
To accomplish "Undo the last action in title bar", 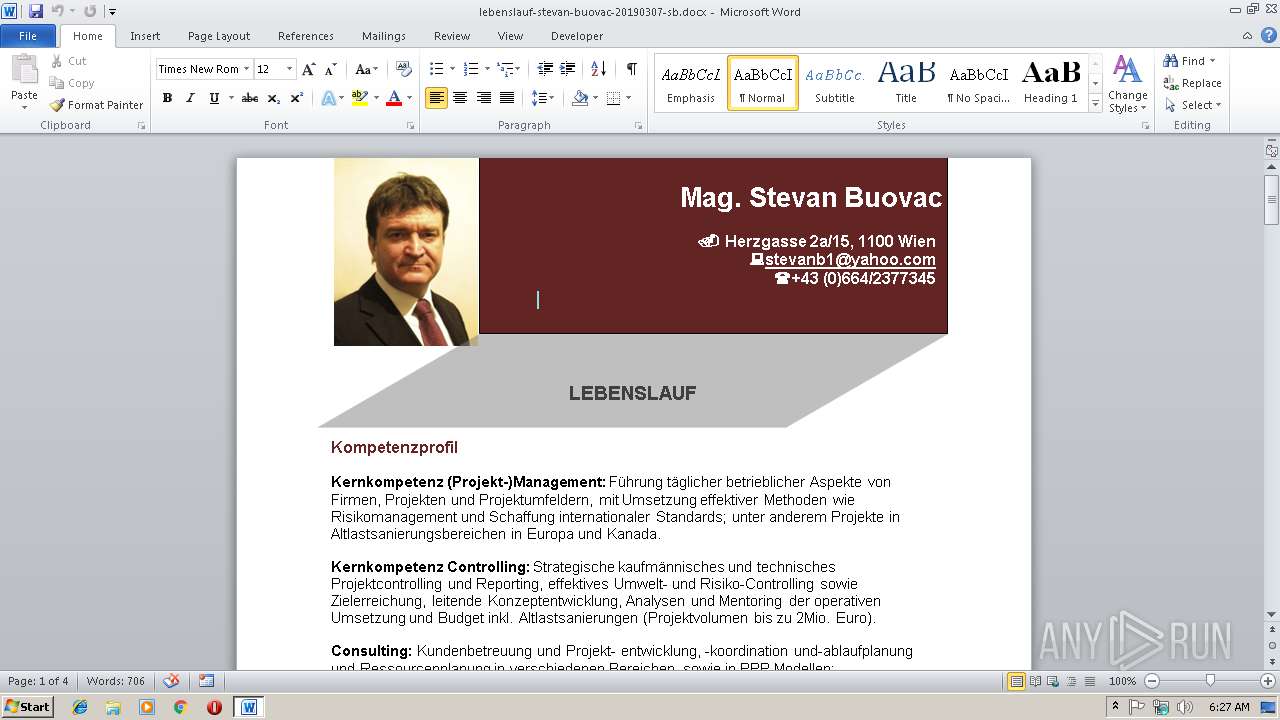I will coord(58,11).
